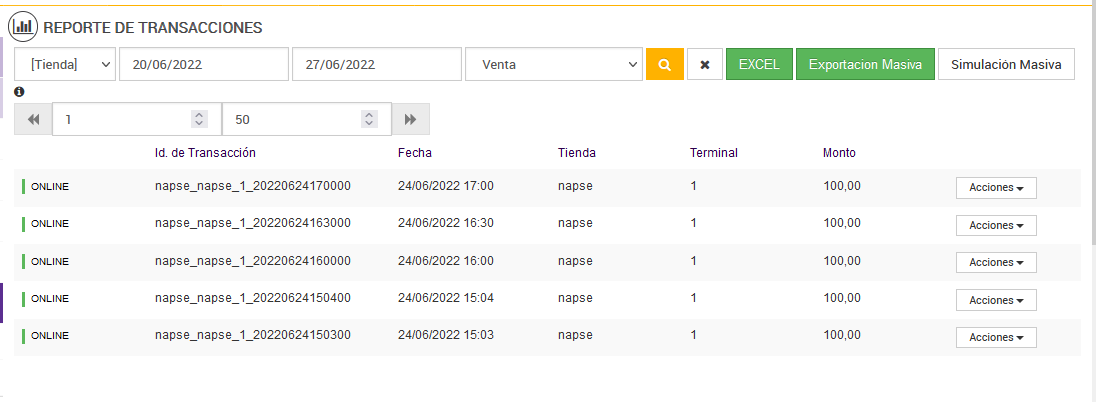Export the report with EXCEL button
The width and height of the screenshot is (1096, 402).
click(759, 64)
